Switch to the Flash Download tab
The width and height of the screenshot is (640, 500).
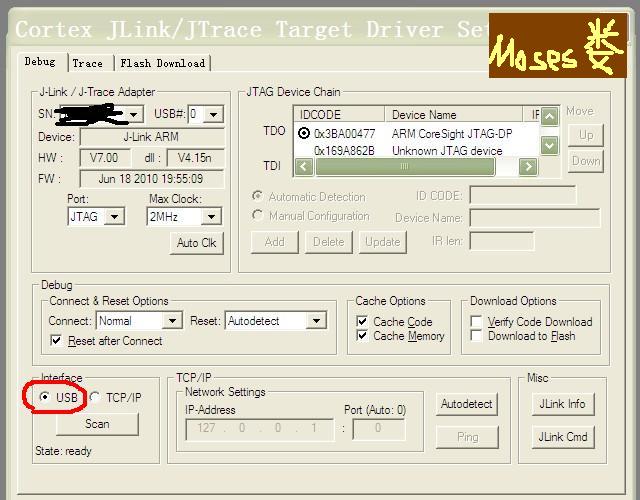162,63
